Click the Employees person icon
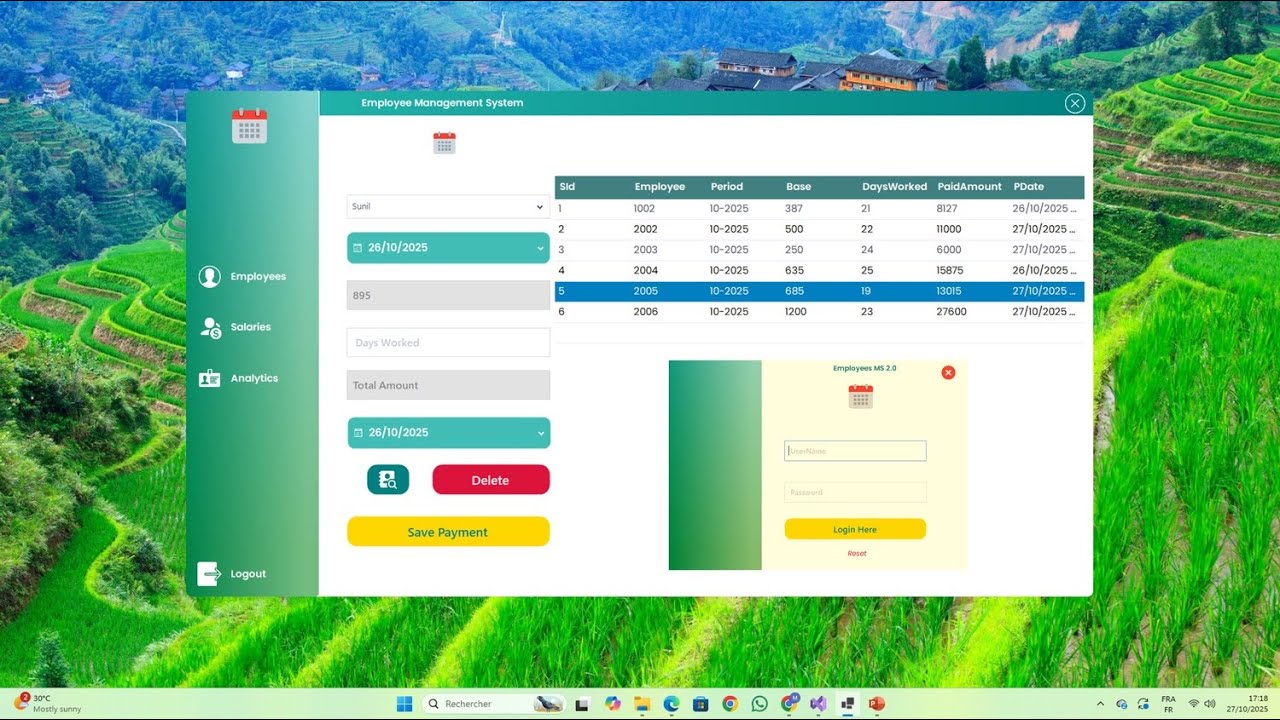The width and height of the screenshot is (1280, 720). [209, 277]
